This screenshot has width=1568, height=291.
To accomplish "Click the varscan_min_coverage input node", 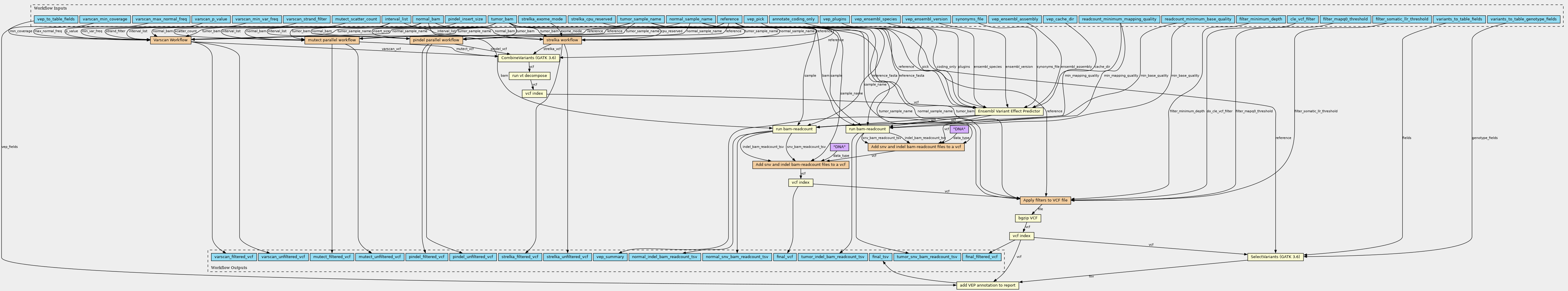I will click(105, 20).
